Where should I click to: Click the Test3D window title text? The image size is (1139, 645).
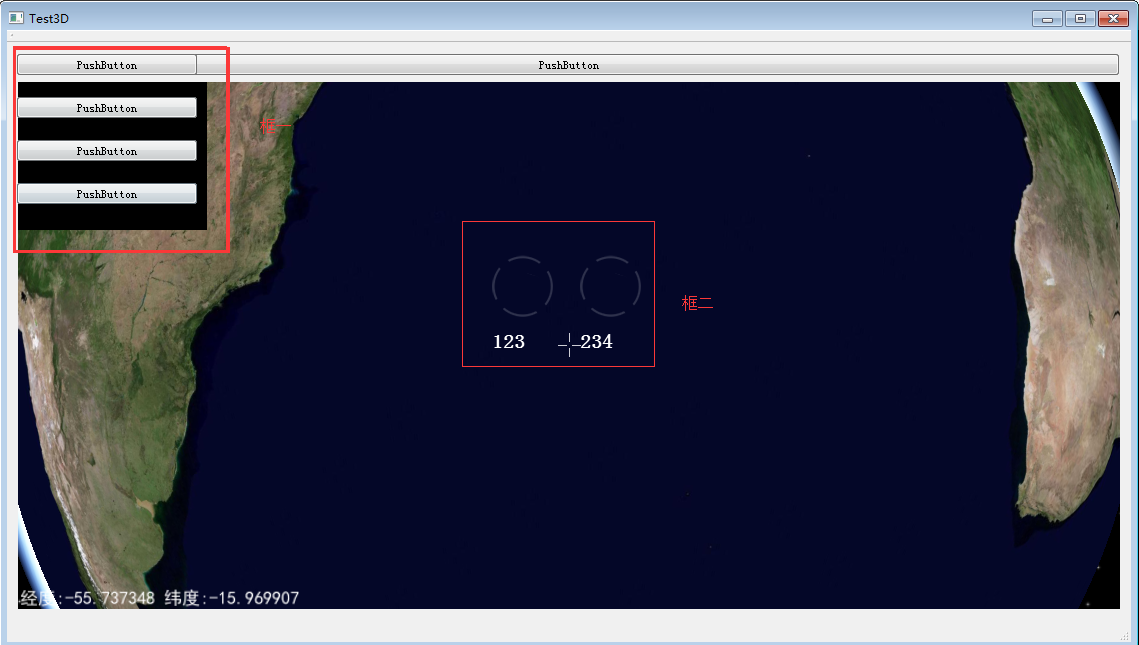pyautogui.click(x=49, y=18)
